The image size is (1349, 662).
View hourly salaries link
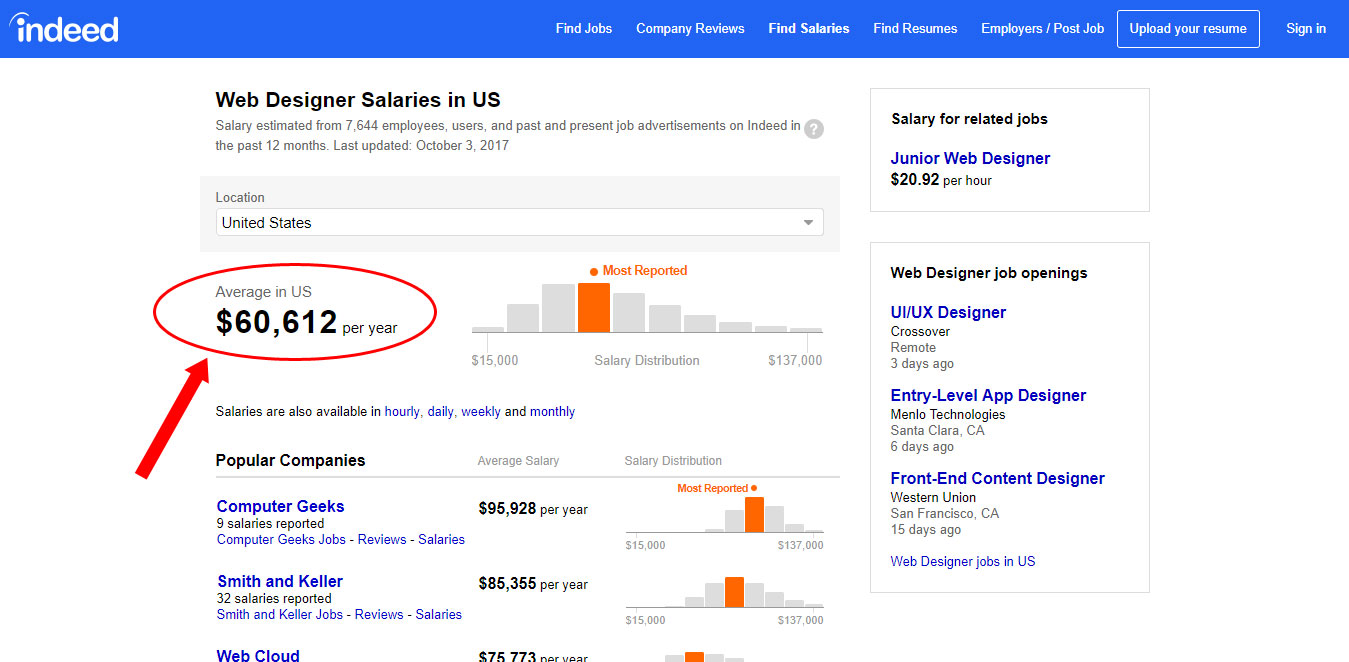[x=402, y=411]
